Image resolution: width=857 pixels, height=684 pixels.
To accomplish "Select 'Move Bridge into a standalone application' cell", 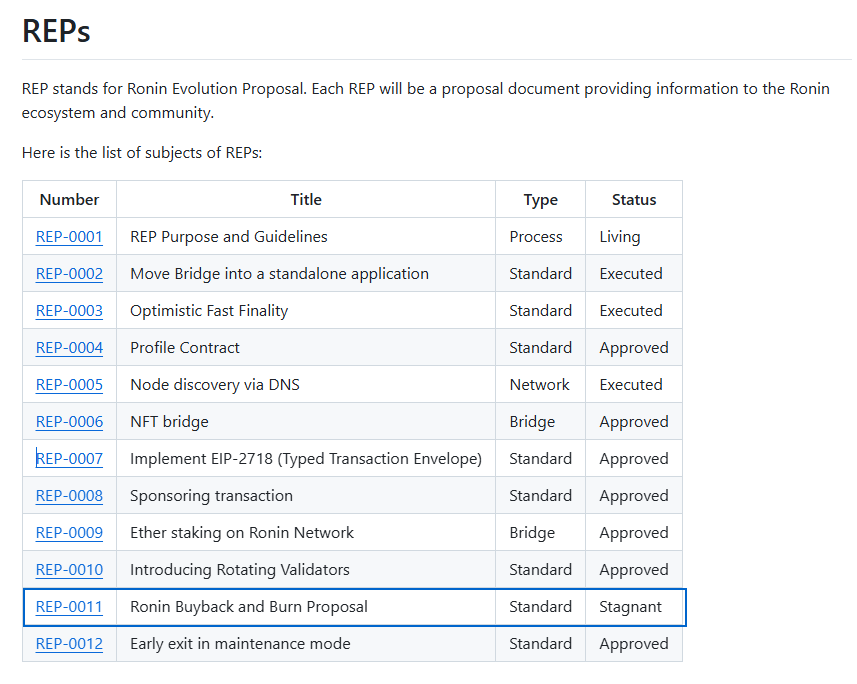I will point(306,273).
